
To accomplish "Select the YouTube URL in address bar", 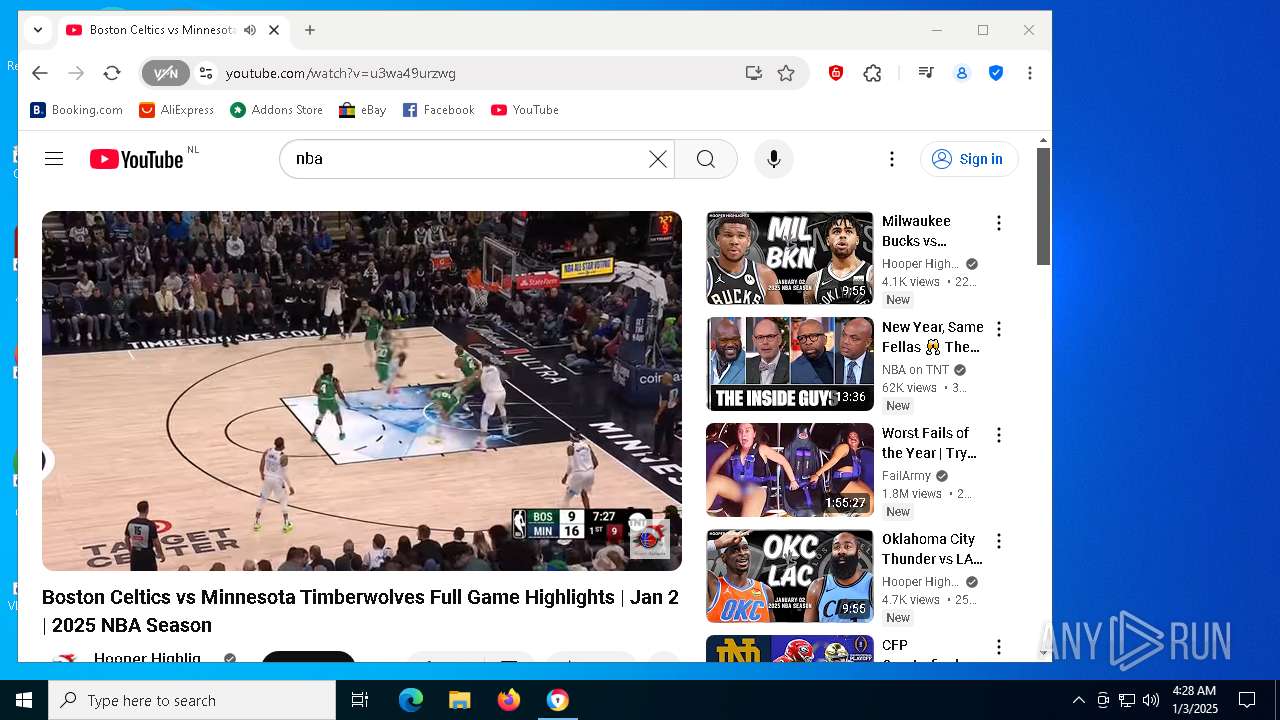I will click(341, 73).
